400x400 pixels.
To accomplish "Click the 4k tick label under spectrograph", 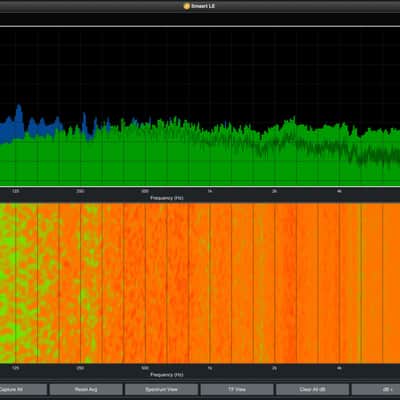I will (x=339, y=368).
